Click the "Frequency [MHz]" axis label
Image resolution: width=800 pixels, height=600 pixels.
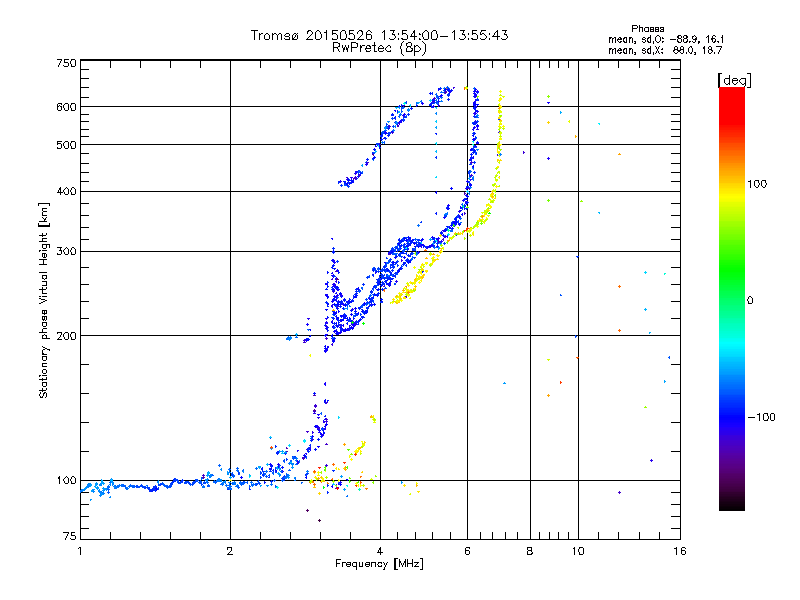pos(379,564)
